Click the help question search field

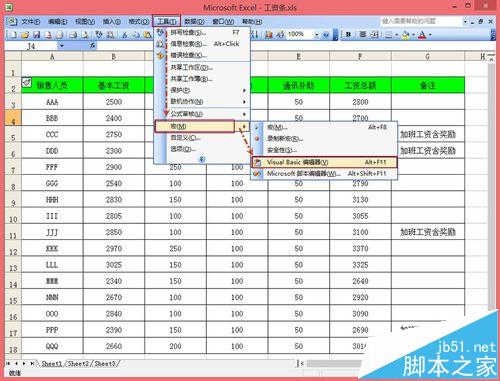pyautogui.click(x=422, y=22)
